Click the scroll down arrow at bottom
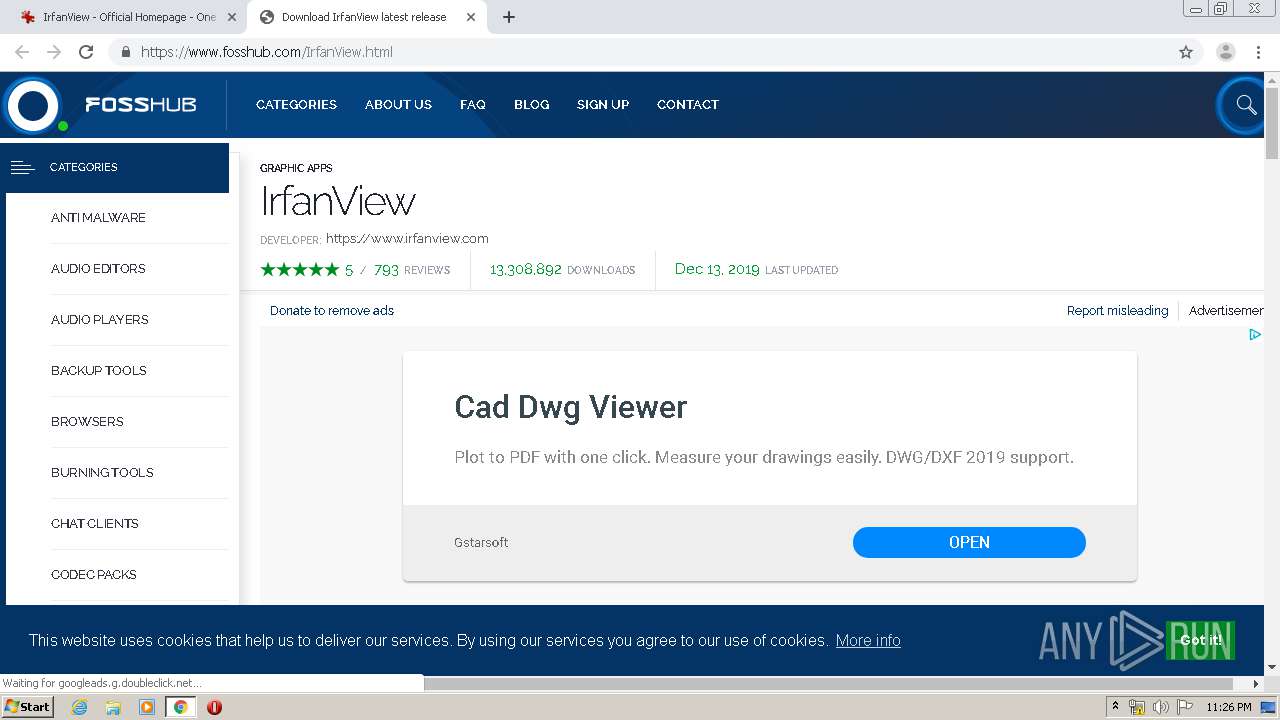This screenshot has width=1280, height=720. (1272, 667)
